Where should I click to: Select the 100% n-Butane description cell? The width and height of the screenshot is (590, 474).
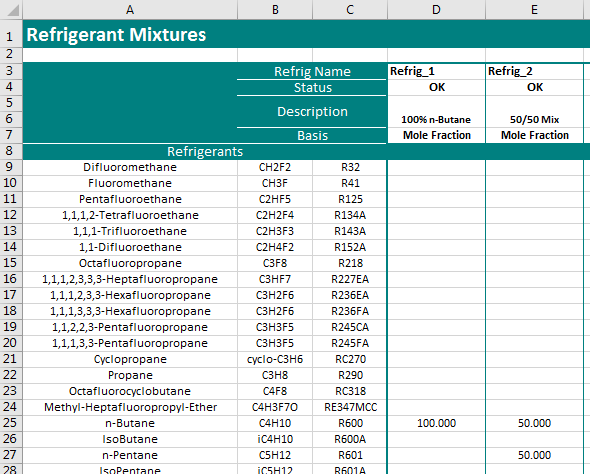436,111
